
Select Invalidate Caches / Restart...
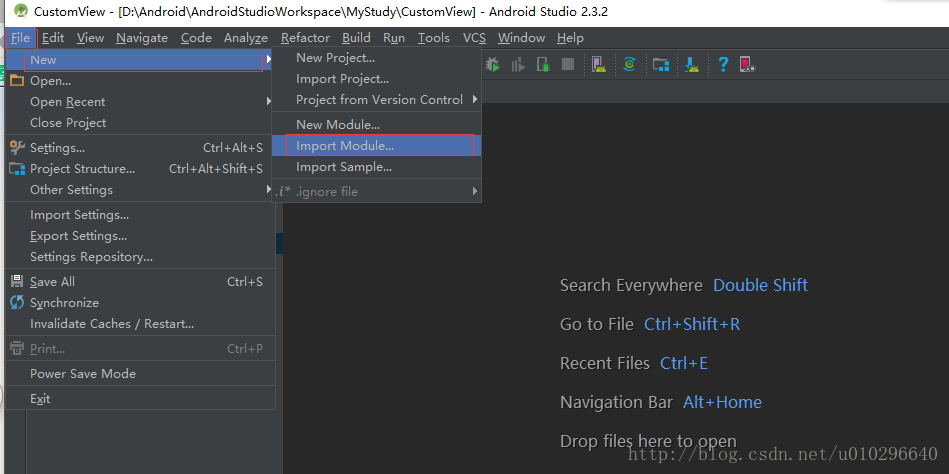(140, 324)
